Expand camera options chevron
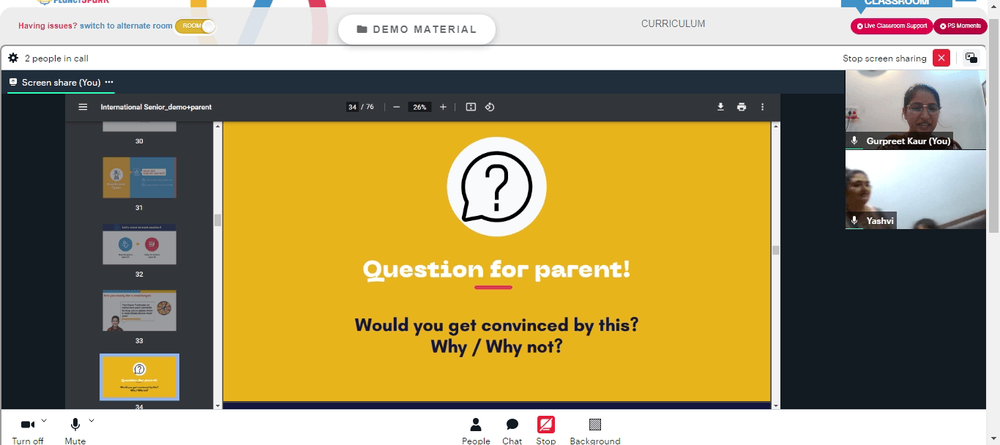This screenshot has height=445, width=1000. (43, 420)
